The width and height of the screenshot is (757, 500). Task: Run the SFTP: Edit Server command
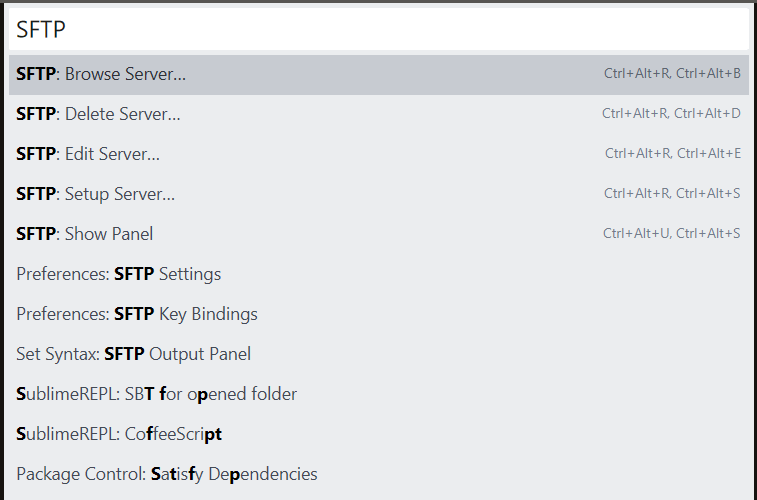point(88,154)
